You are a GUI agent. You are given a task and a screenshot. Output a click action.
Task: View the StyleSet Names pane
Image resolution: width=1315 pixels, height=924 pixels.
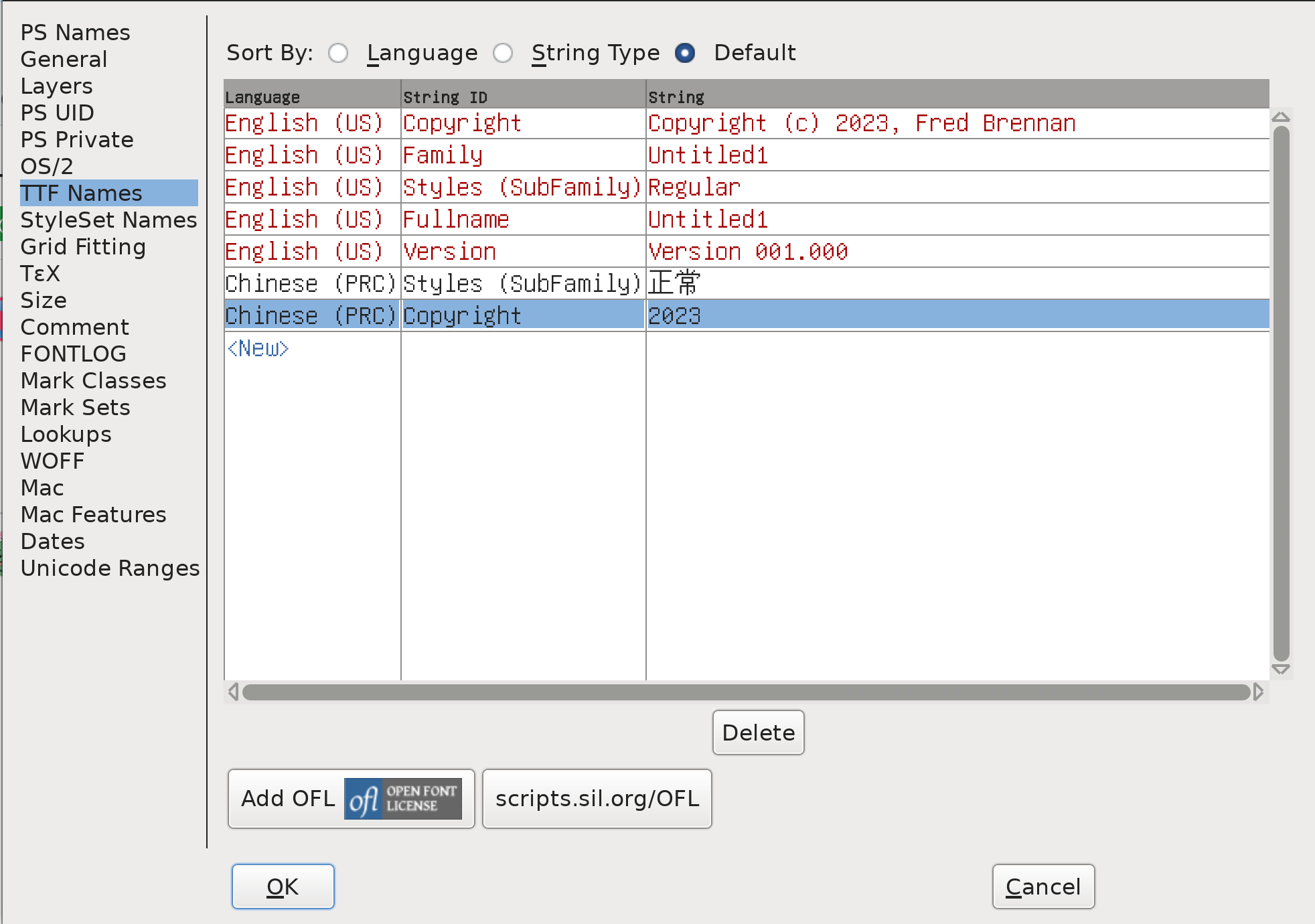[108, 220]
